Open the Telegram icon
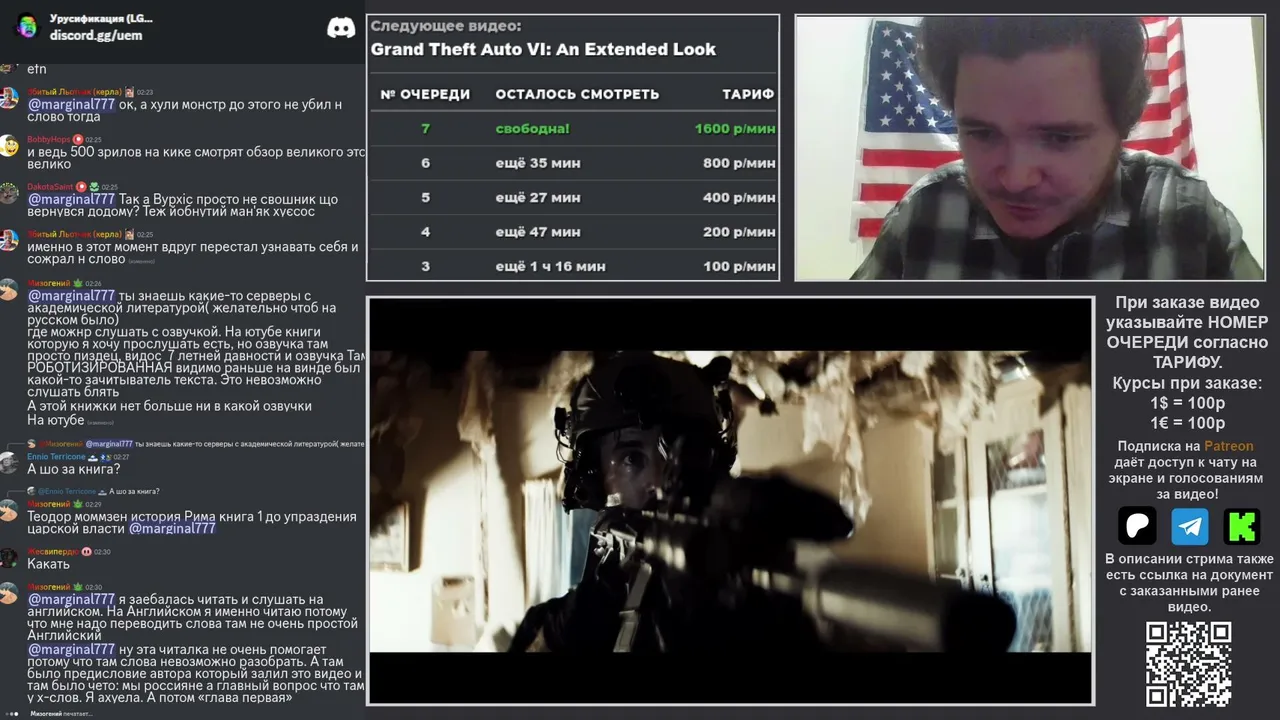 click(1190, 526)
